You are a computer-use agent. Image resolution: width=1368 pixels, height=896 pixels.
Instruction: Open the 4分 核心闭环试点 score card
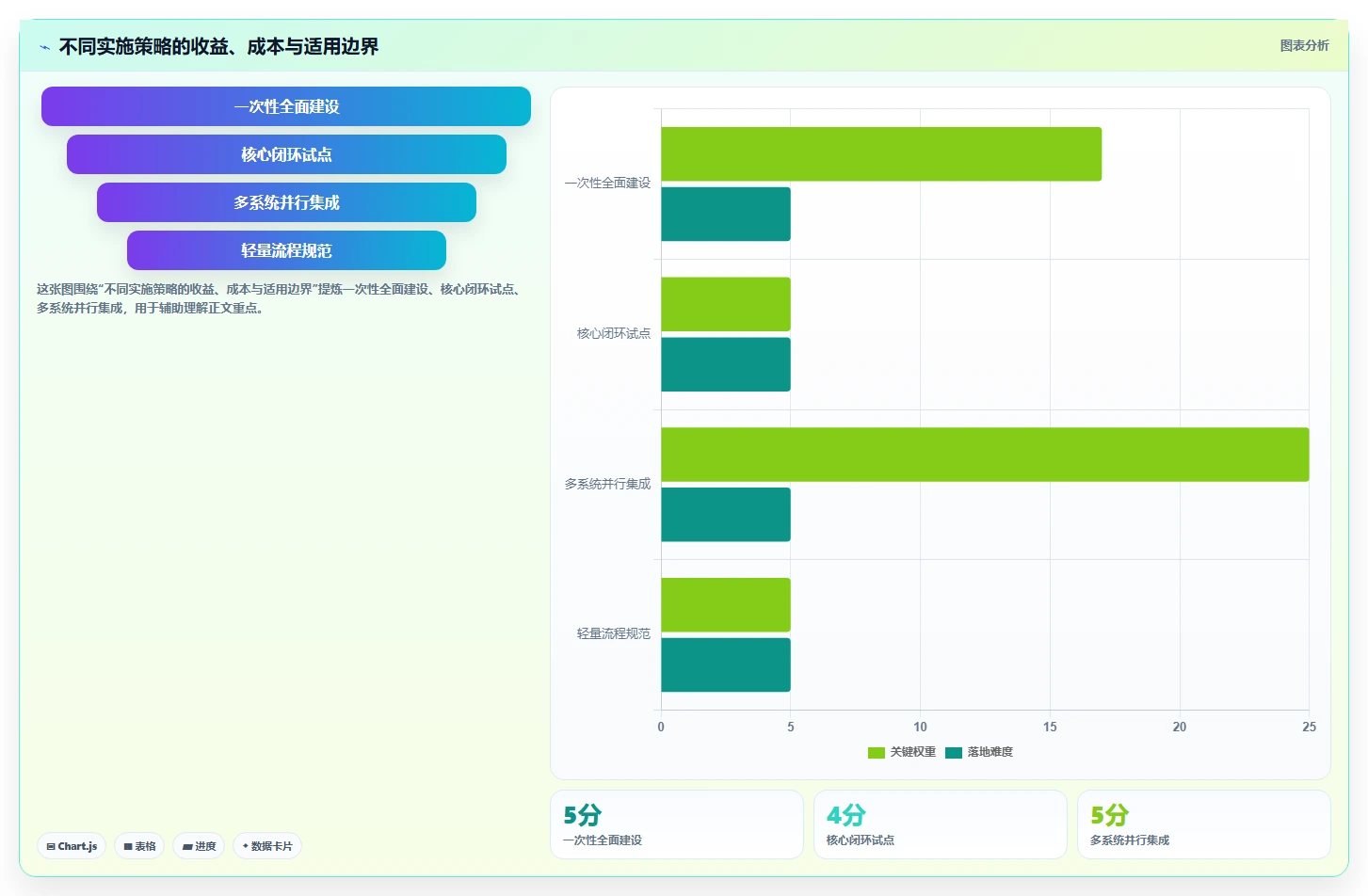941,824
